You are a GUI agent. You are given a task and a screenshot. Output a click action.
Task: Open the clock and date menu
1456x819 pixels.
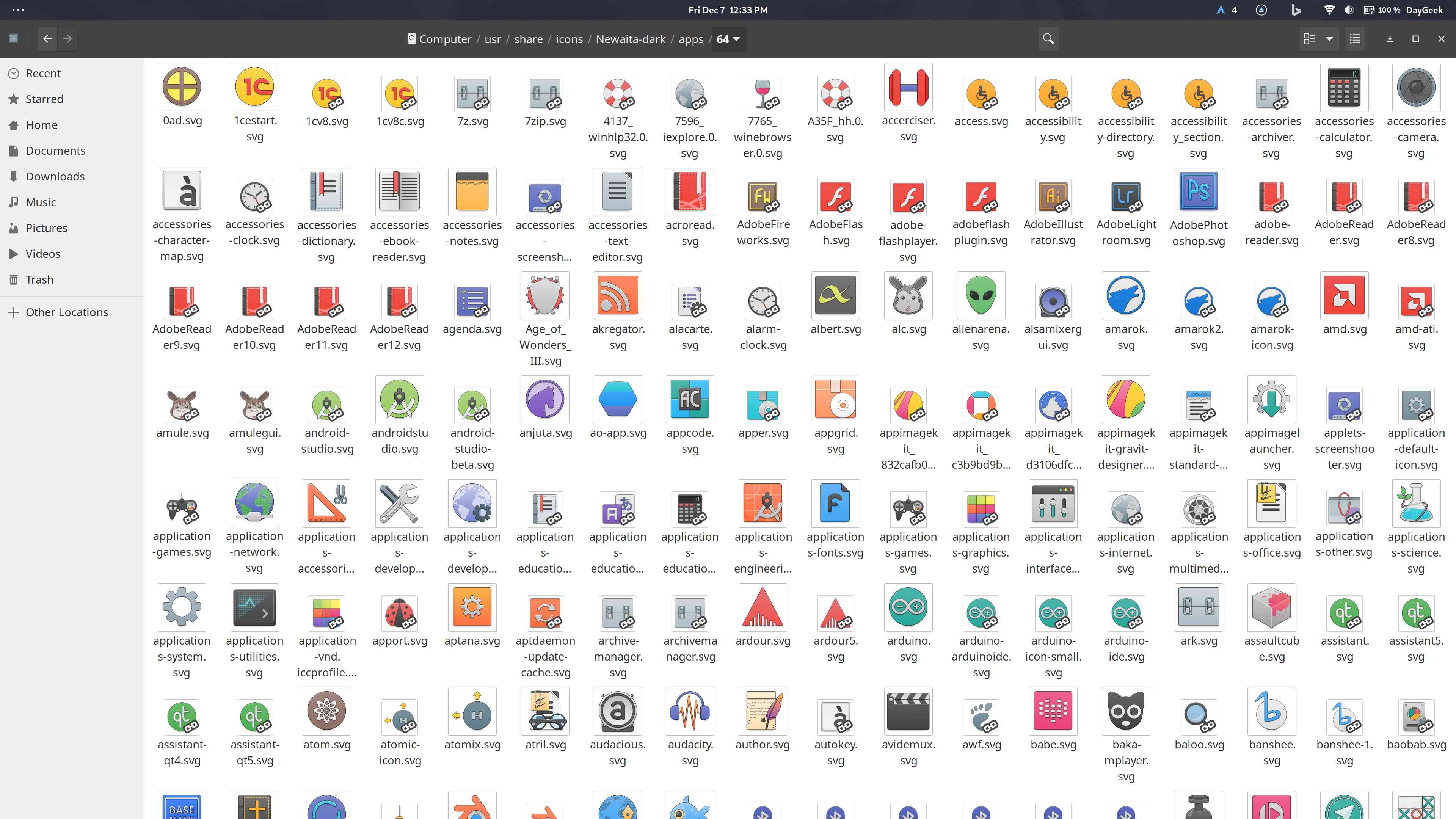[728, 10]
